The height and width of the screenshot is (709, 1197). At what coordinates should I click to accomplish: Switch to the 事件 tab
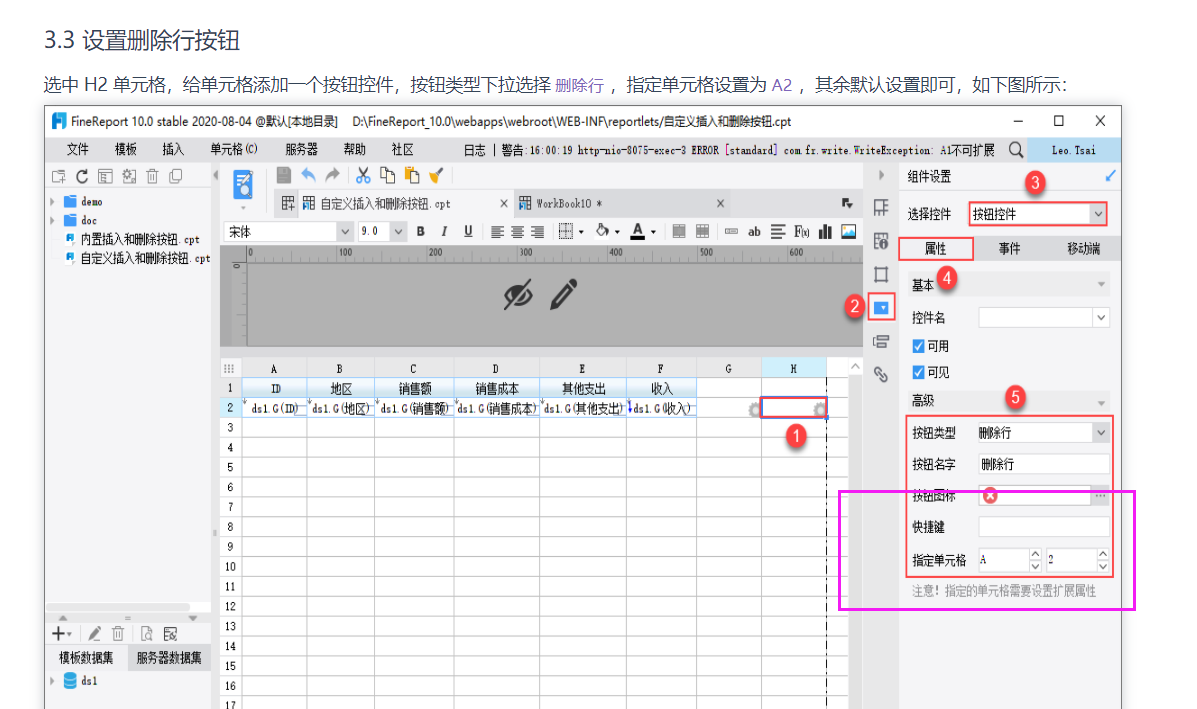tap(1009, 249)
